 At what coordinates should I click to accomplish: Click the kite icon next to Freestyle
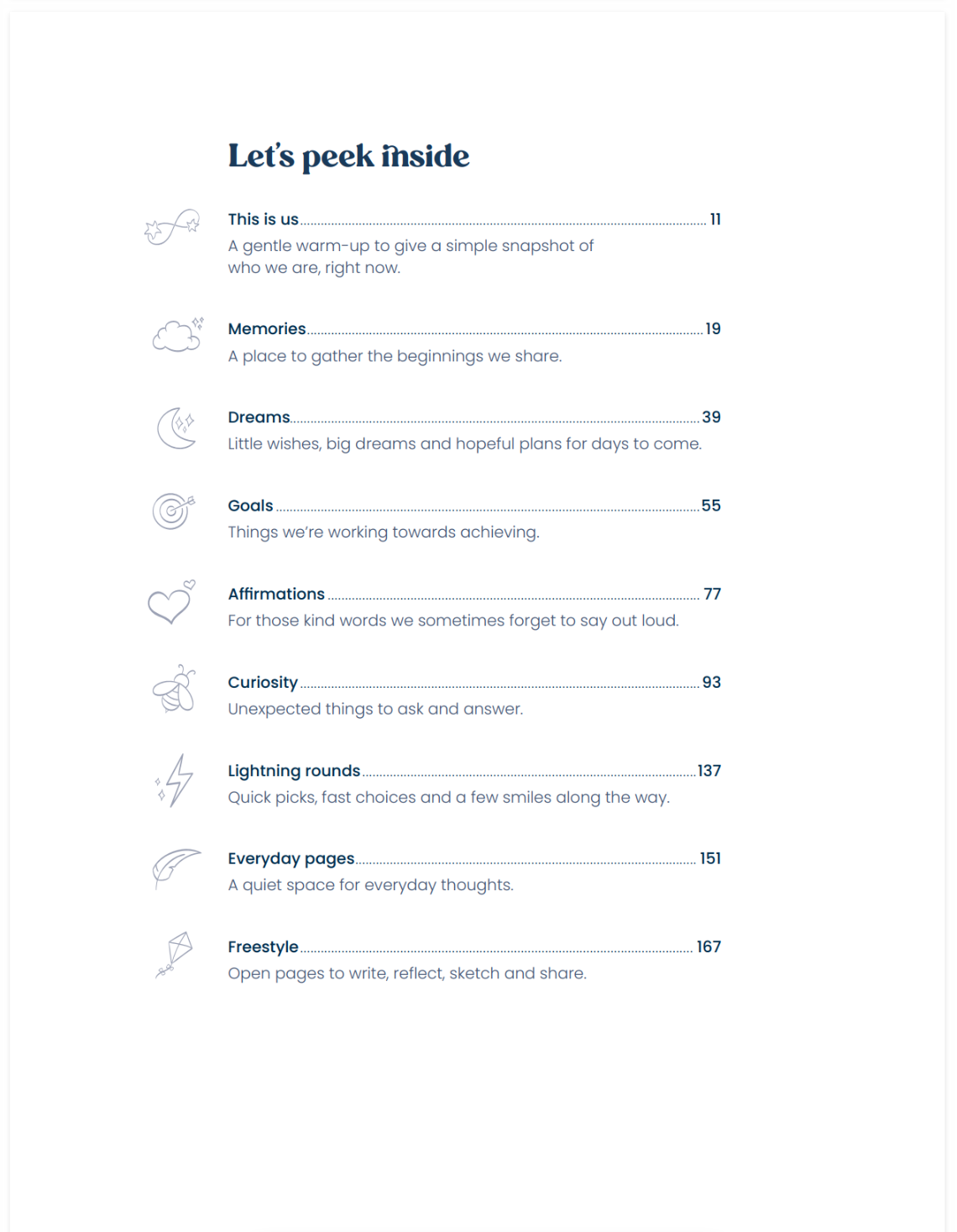click(x=175, y=955)
